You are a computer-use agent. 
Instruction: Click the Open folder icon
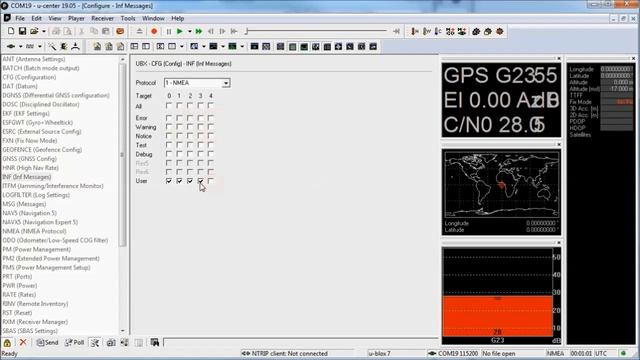coord(34,31)
